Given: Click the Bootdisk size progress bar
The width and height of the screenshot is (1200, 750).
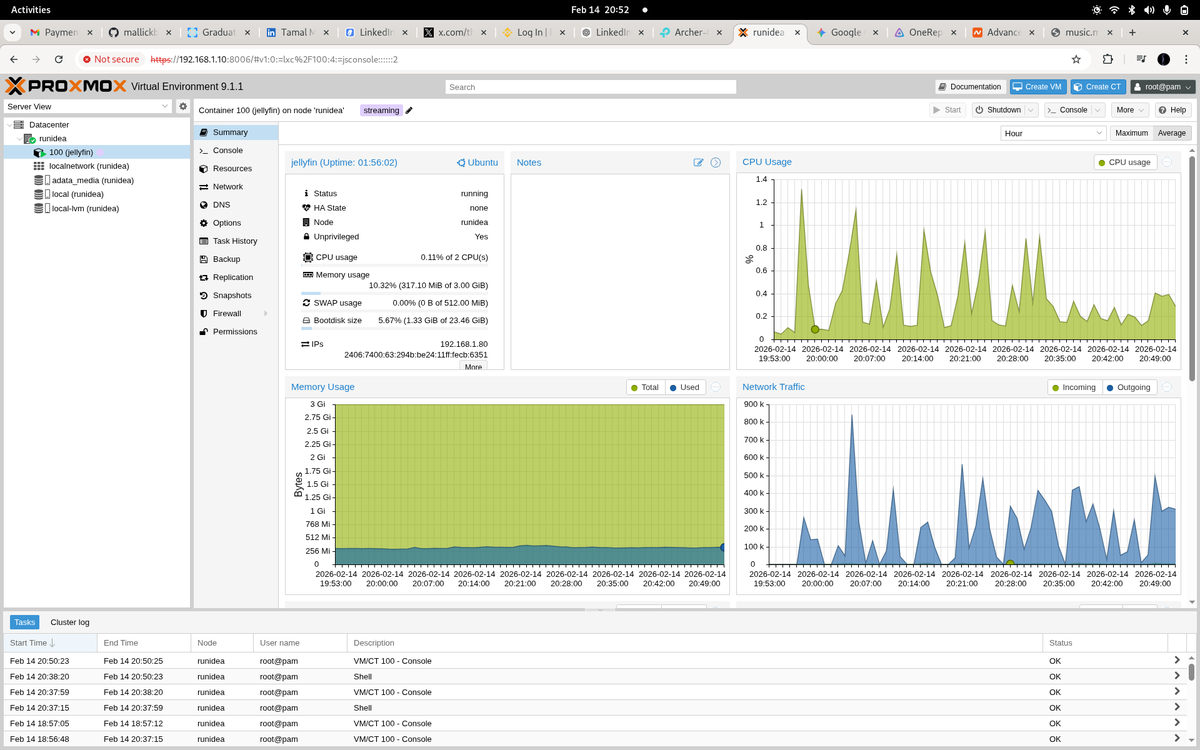Looking at the screenshot, I should coord(395,329).
